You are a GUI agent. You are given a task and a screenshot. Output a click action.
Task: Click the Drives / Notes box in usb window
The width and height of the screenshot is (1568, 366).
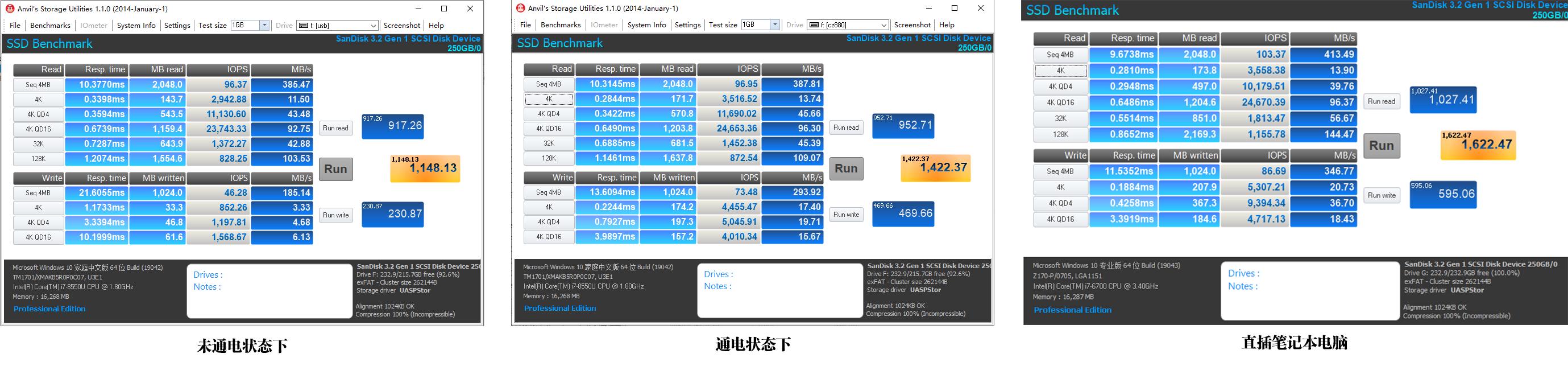point(269,291)
